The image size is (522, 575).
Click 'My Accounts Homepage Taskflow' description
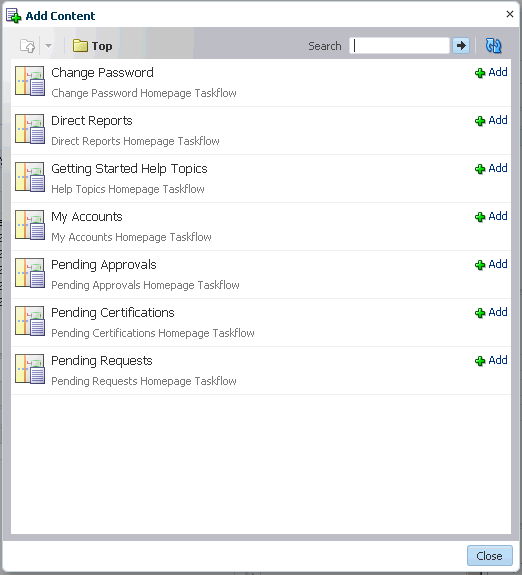(131, 237)
